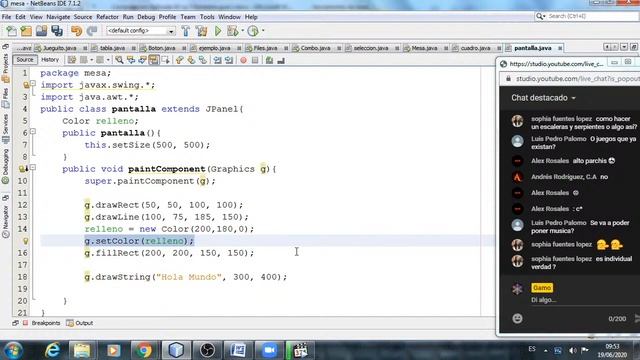Show the open documents list dropdown
Screen dimensions: 640x360
tap(624, 47)
